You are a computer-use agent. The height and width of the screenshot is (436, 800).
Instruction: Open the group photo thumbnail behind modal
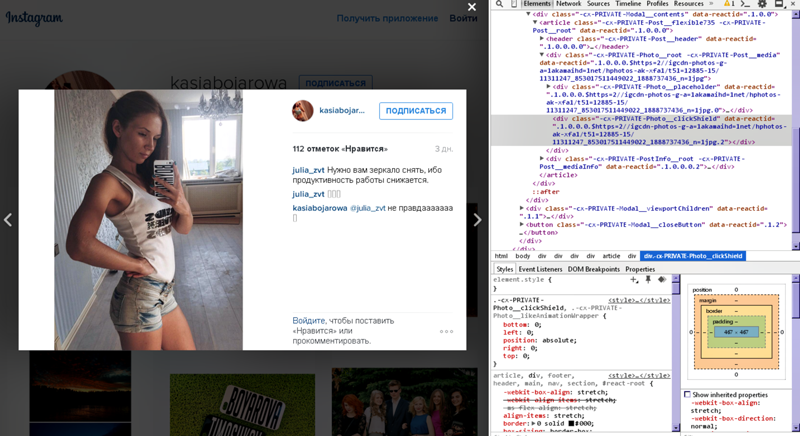405,402
